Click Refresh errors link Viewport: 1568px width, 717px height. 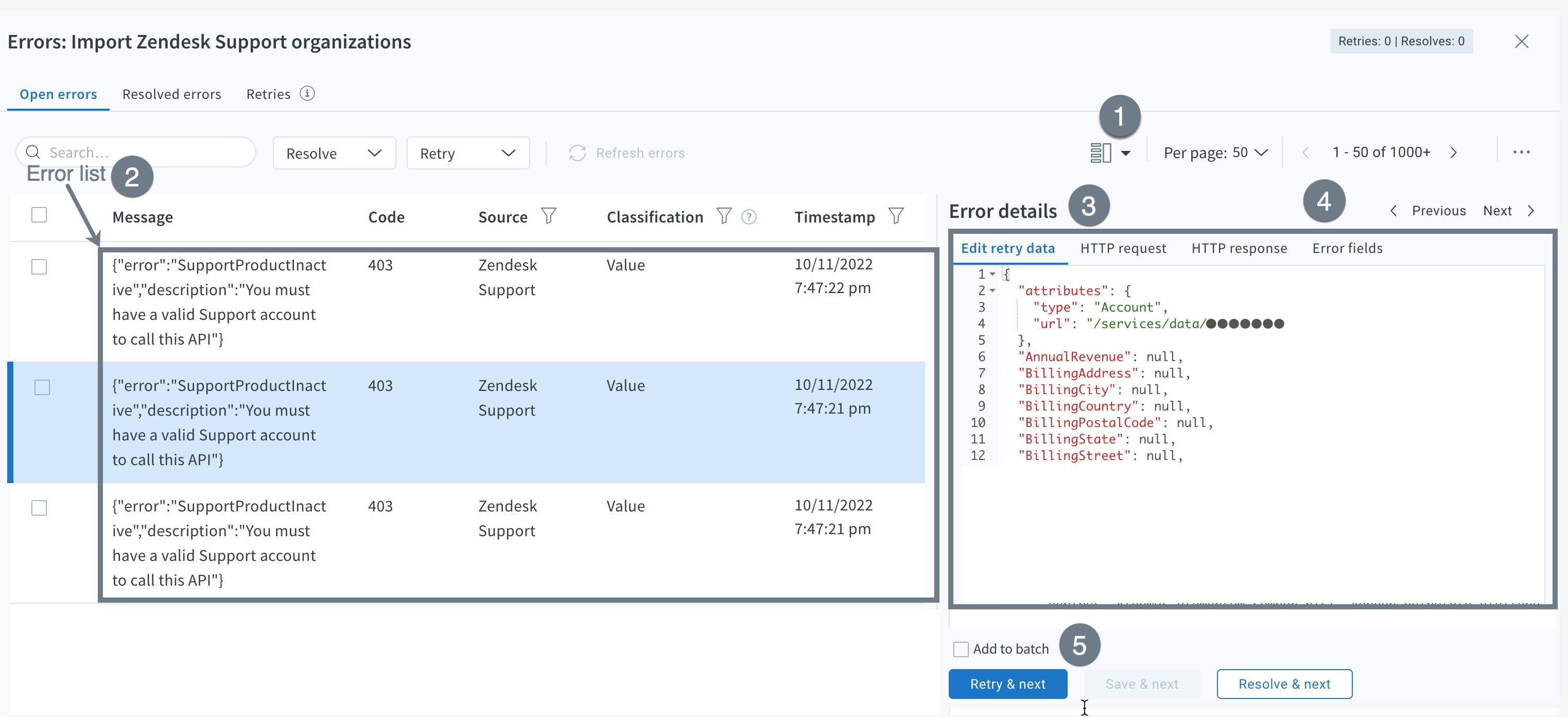tap(640, 153)
